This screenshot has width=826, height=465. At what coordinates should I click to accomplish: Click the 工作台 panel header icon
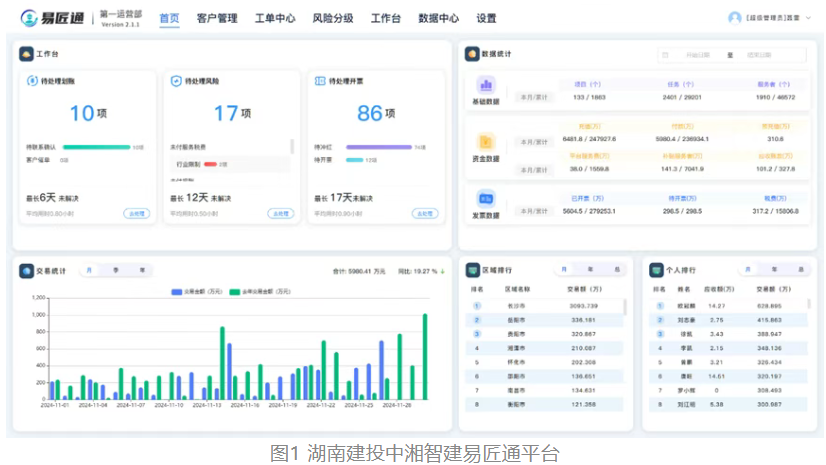pos(26,53)
